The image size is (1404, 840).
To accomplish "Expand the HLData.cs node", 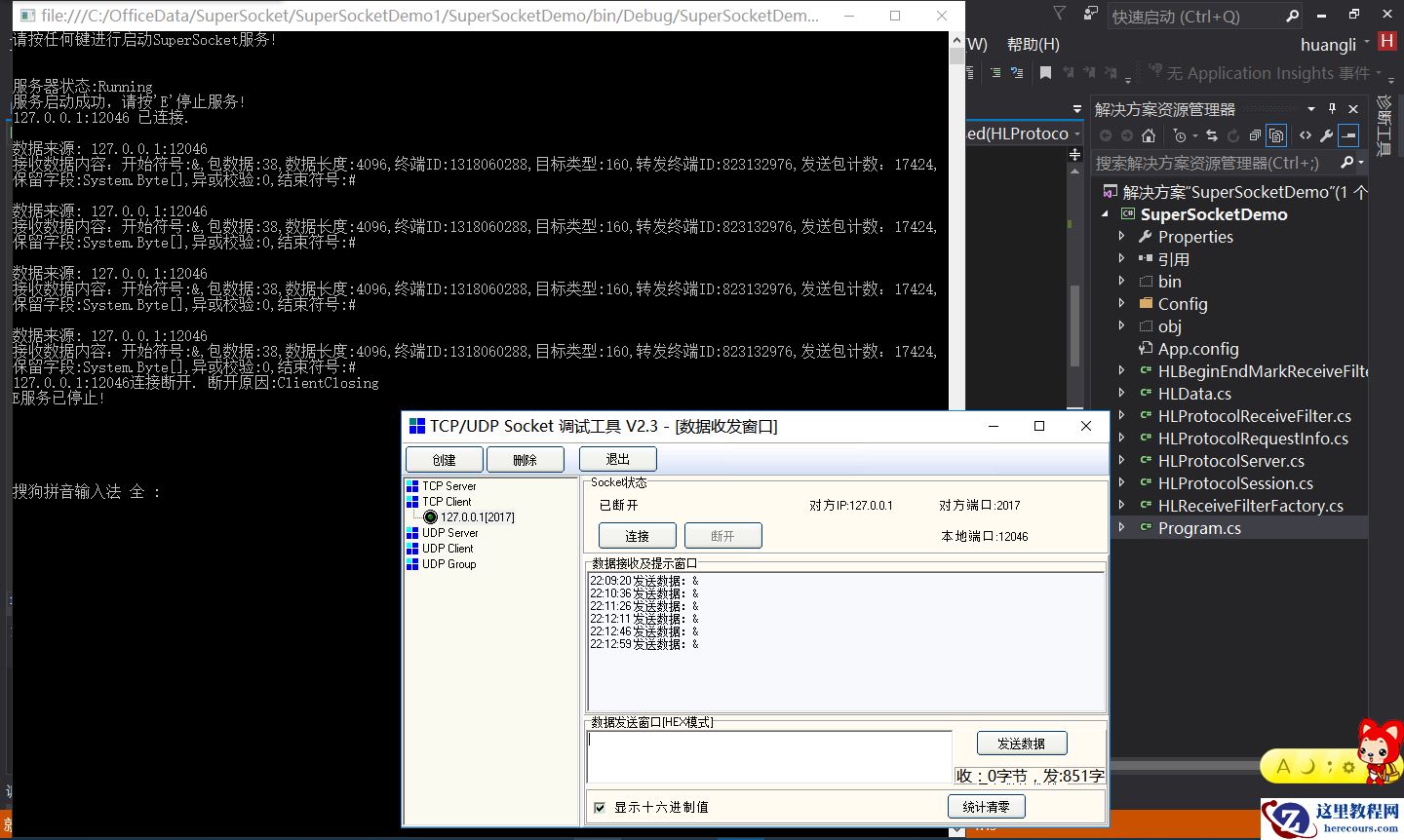I will pos(1121,394).
